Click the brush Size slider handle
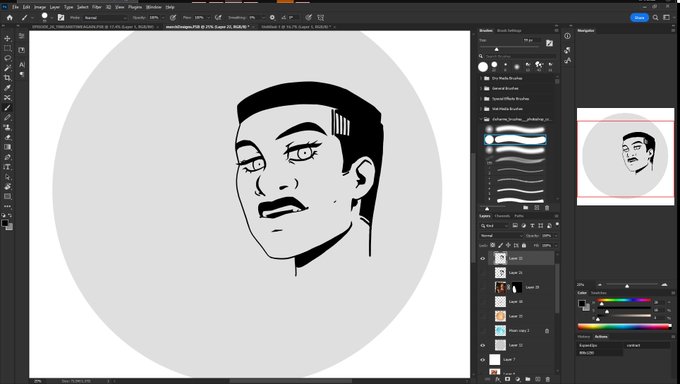This screenshot has height=384, width=680. pyautogui.click(x=497, y=49)
